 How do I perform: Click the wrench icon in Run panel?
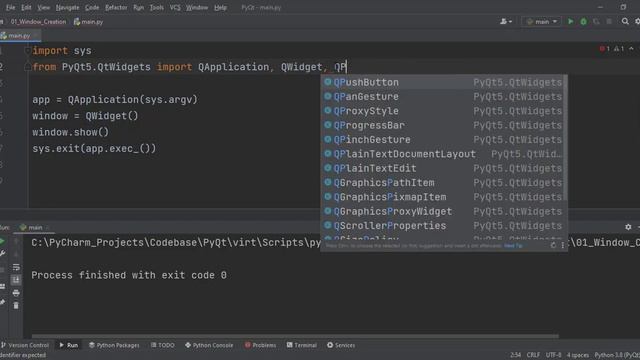pos(2,253)
